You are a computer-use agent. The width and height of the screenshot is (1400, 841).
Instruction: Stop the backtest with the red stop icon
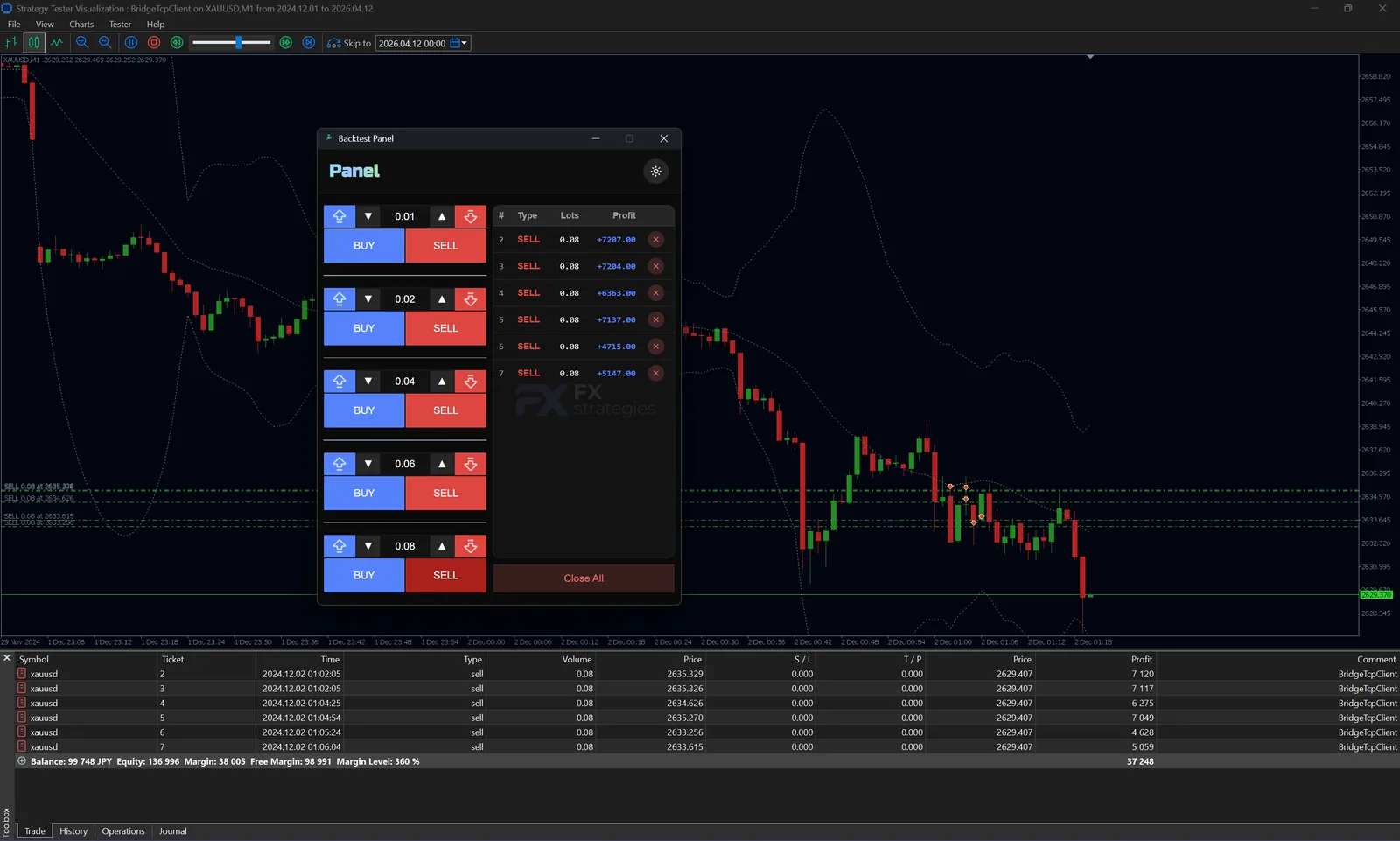click(x=154, y=42)
